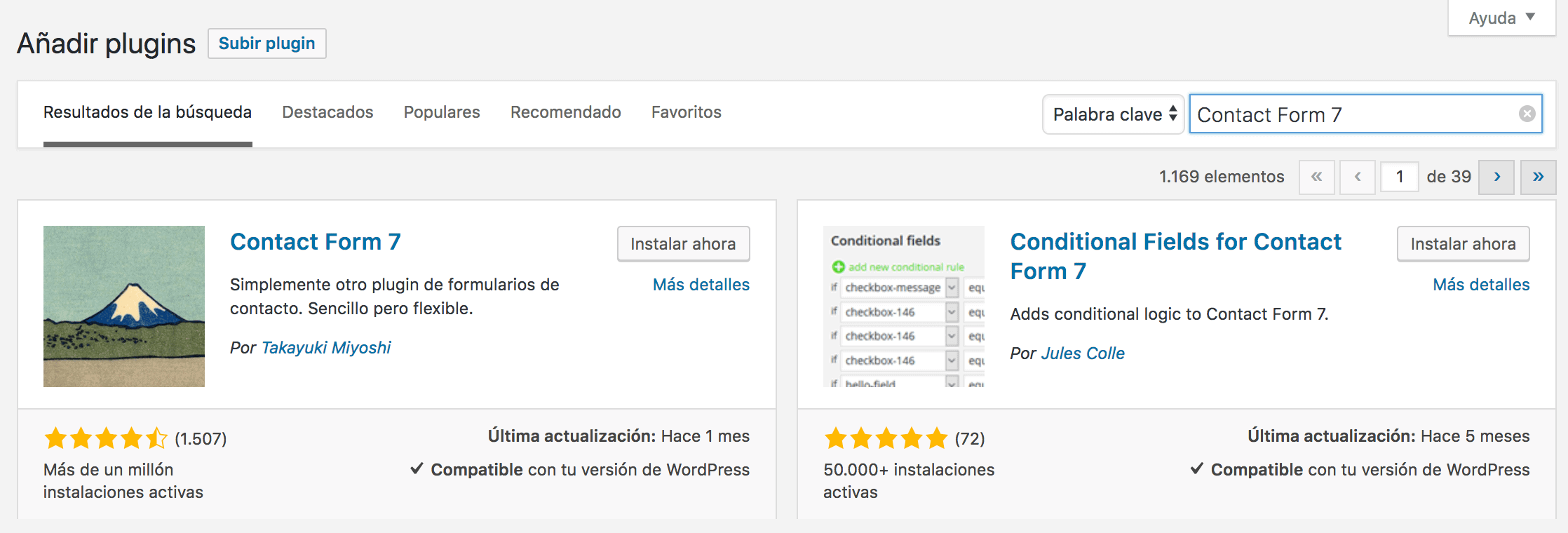Switch to the Resultados de la búsqueda tab
Screen dimensions: 1568x533
(x=147, y=112)
